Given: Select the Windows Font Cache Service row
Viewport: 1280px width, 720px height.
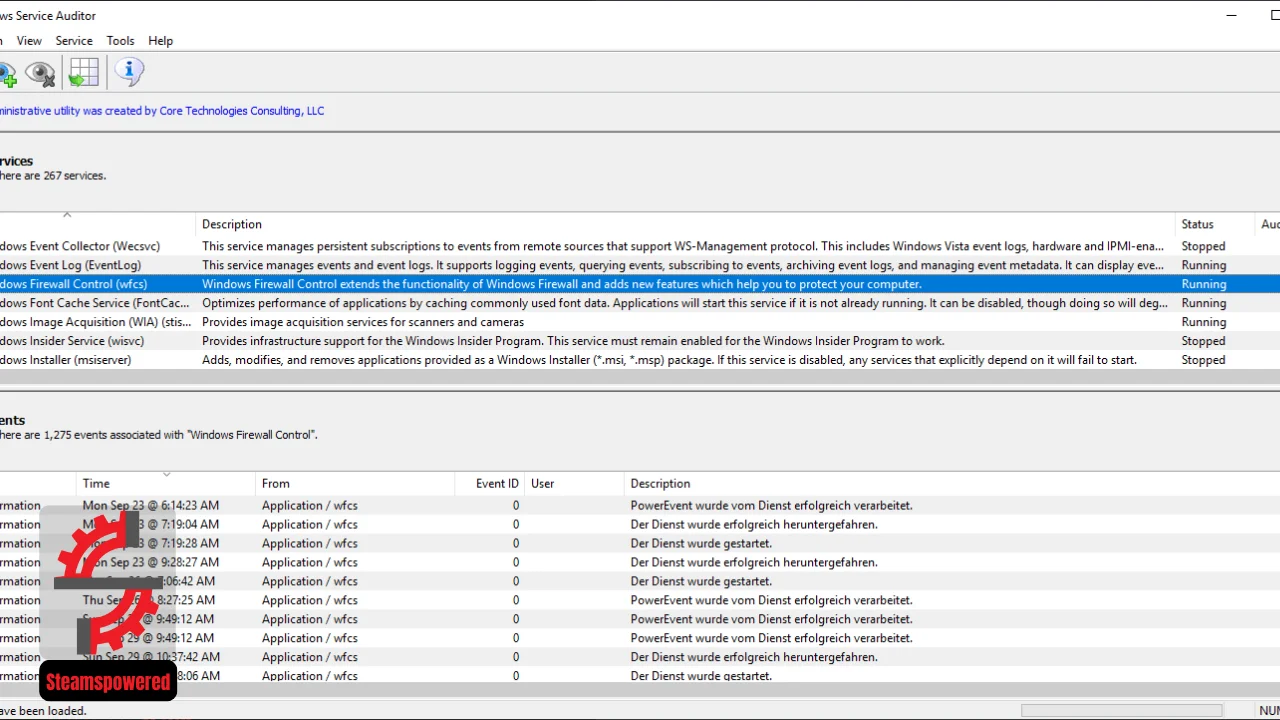Looking at the screenshot, I should pyautogui.click(x=640, y=303).
